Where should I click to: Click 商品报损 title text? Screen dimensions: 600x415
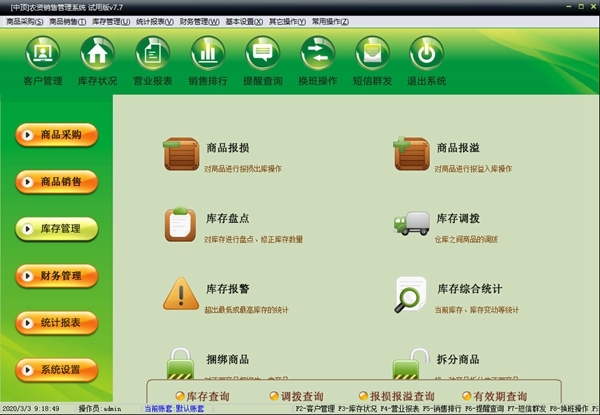tap(228, 148)
